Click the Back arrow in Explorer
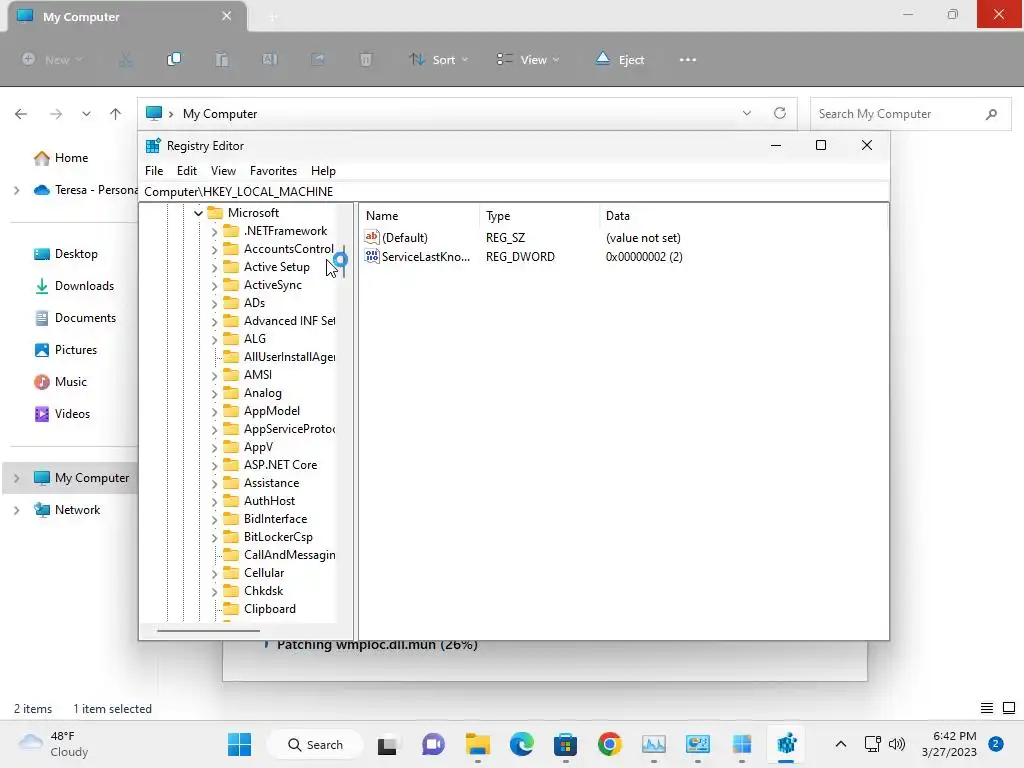Image resolution: width=1024 pixels, height=768 pixels. pyautogui.click(x=21, y=114)
